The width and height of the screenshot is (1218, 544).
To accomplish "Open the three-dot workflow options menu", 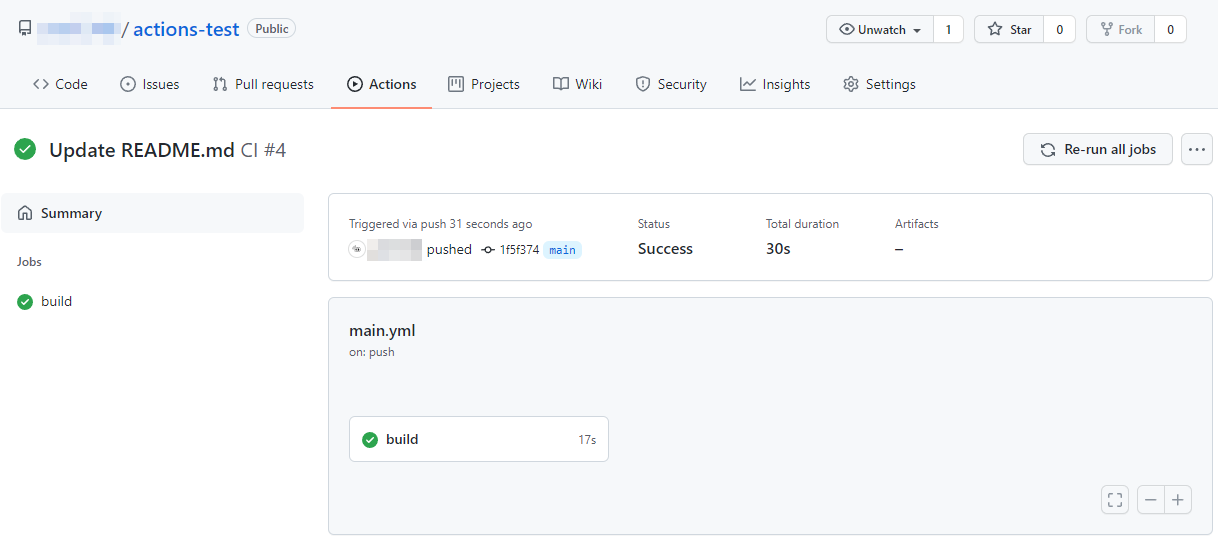I will click(x=1197, y=150).
